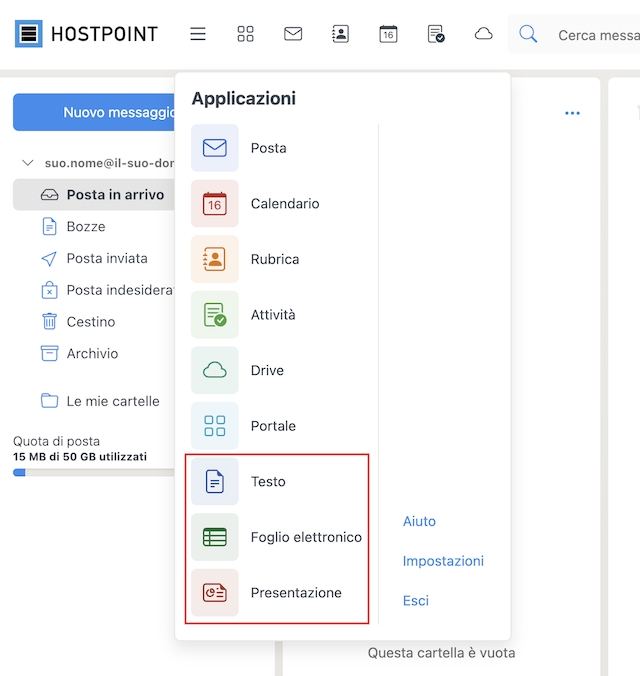Open Le mie cartelle folder
The height and width of the screenshot is (676, 640).
[x=100, y=401]
